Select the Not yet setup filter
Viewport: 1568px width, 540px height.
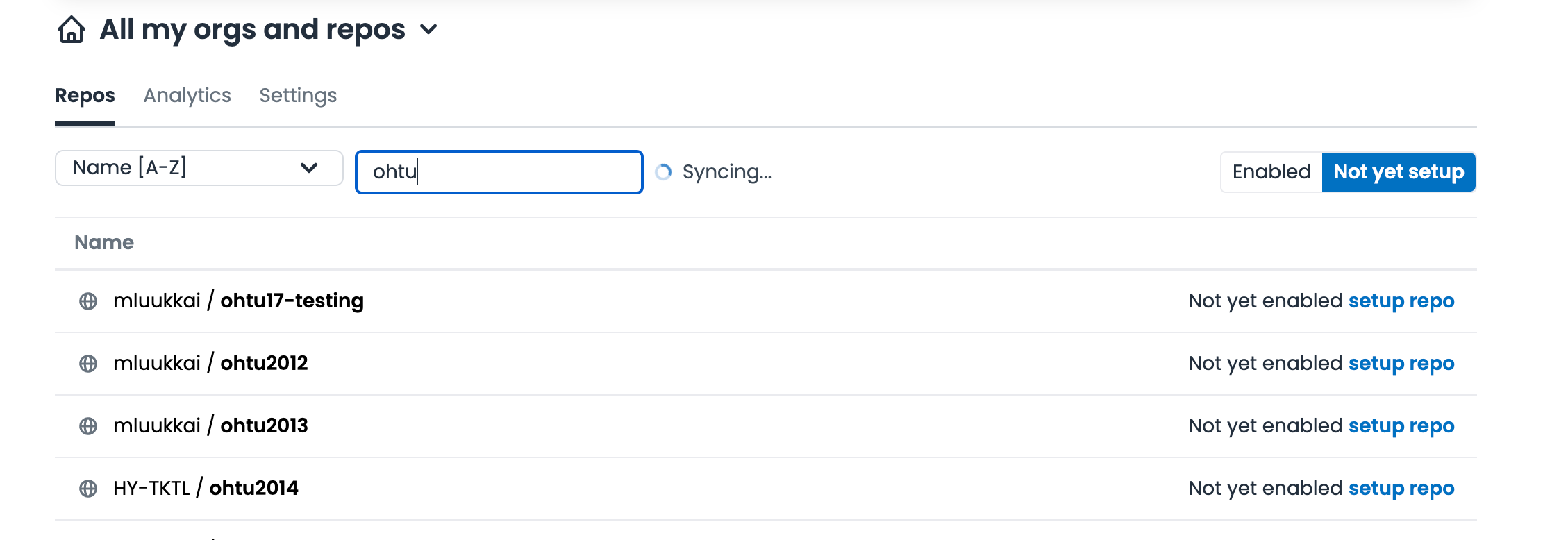1399,172
